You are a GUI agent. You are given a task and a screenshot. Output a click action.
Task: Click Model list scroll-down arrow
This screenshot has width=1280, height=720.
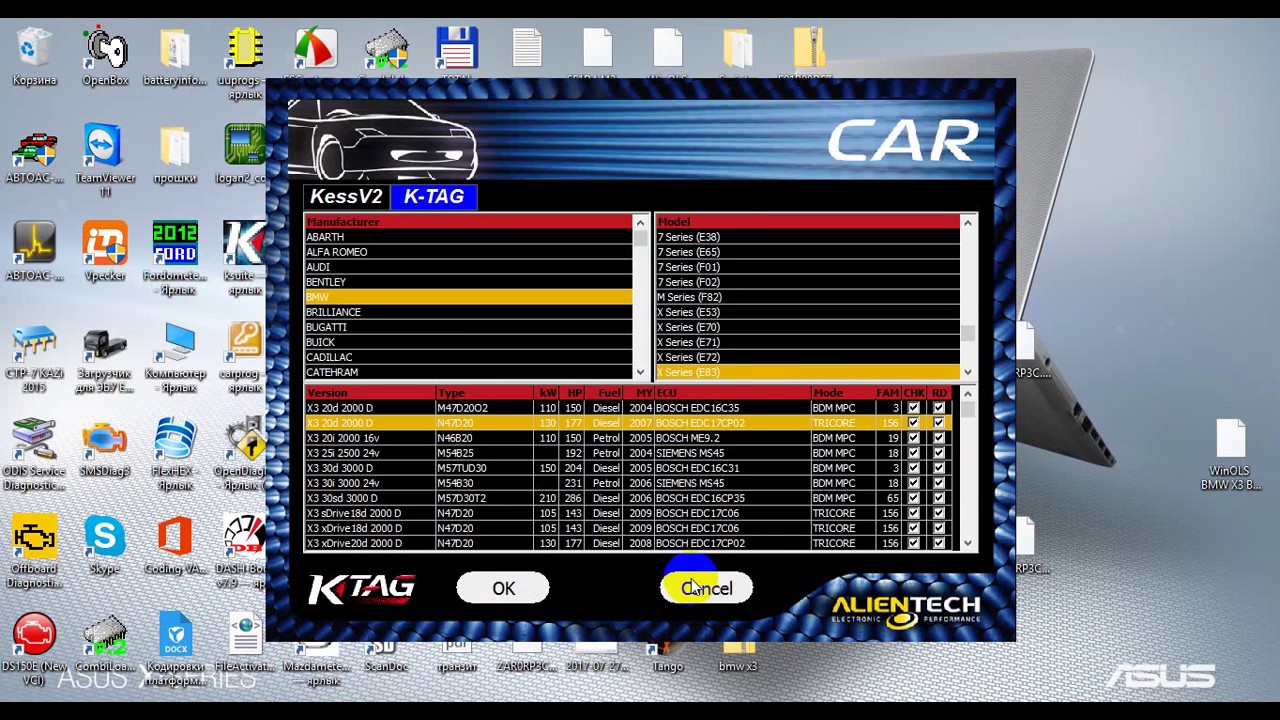tap(967, 372)
